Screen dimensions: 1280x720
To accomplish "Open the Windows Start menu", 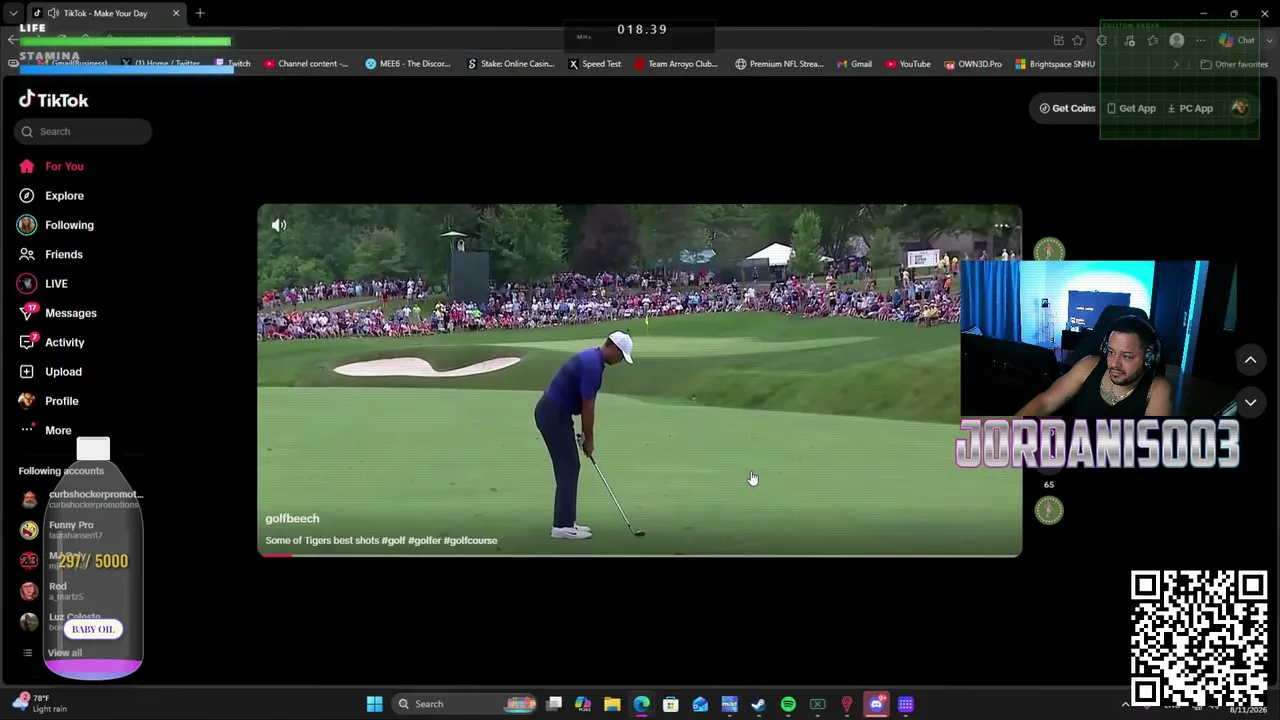I will 374,704.
